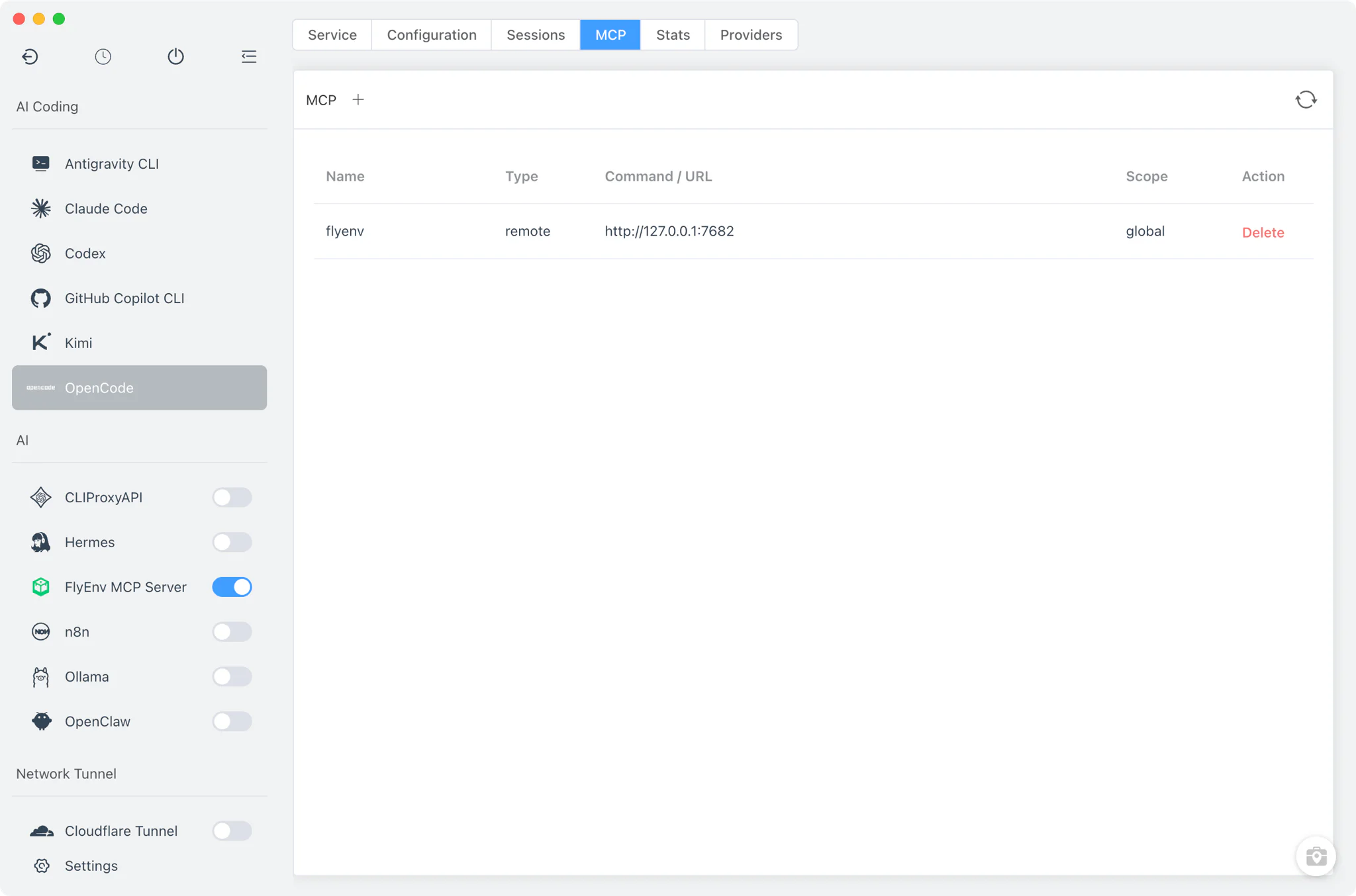Click the Hermes label in sidebar

90,543
